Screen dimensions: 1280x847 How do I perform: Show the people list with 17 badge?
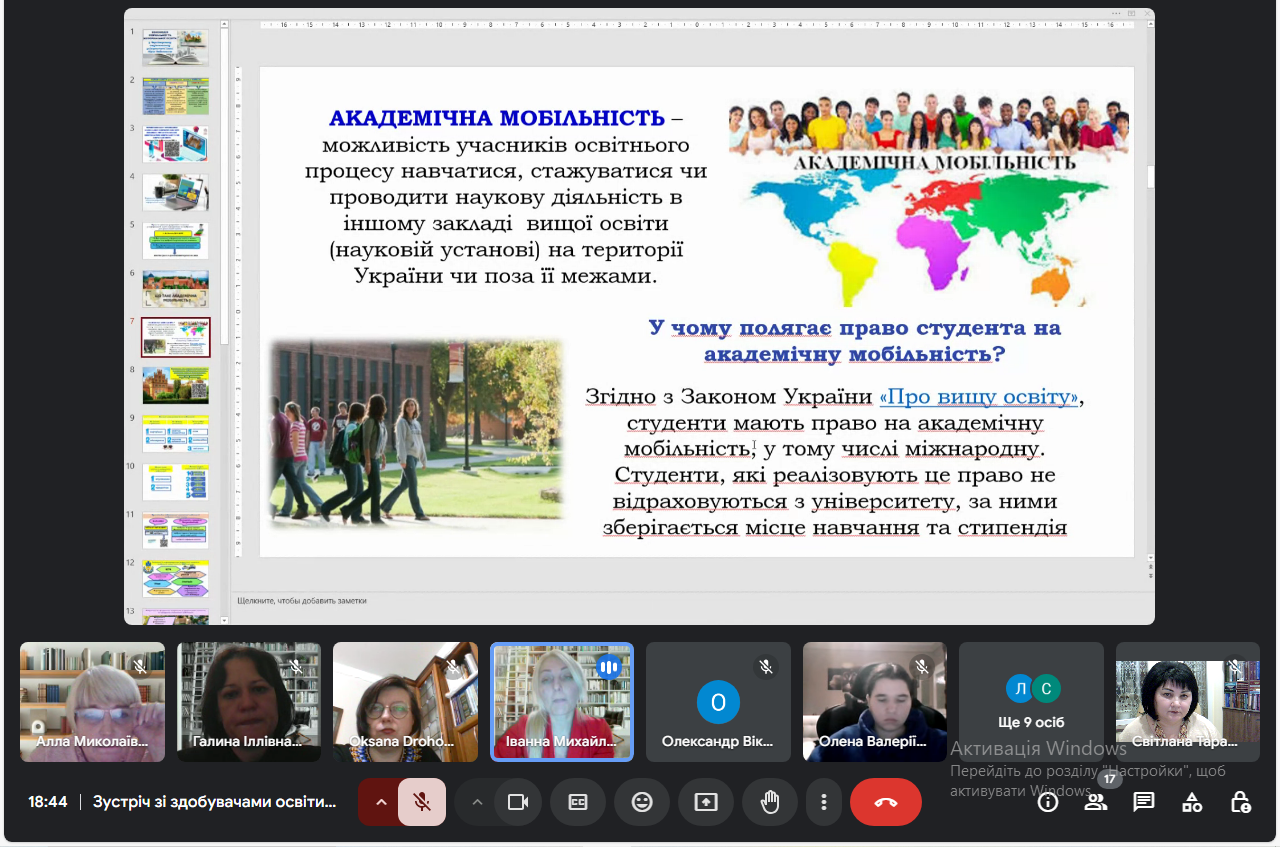(x=1096, y=802)
